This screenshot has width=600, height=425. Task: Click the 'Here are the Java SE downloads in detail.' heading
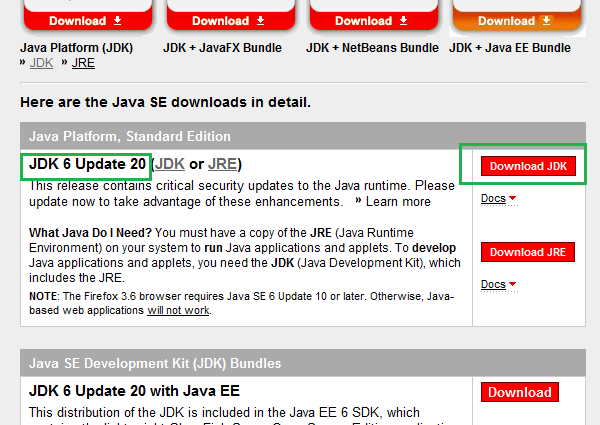tap(165, 102)
